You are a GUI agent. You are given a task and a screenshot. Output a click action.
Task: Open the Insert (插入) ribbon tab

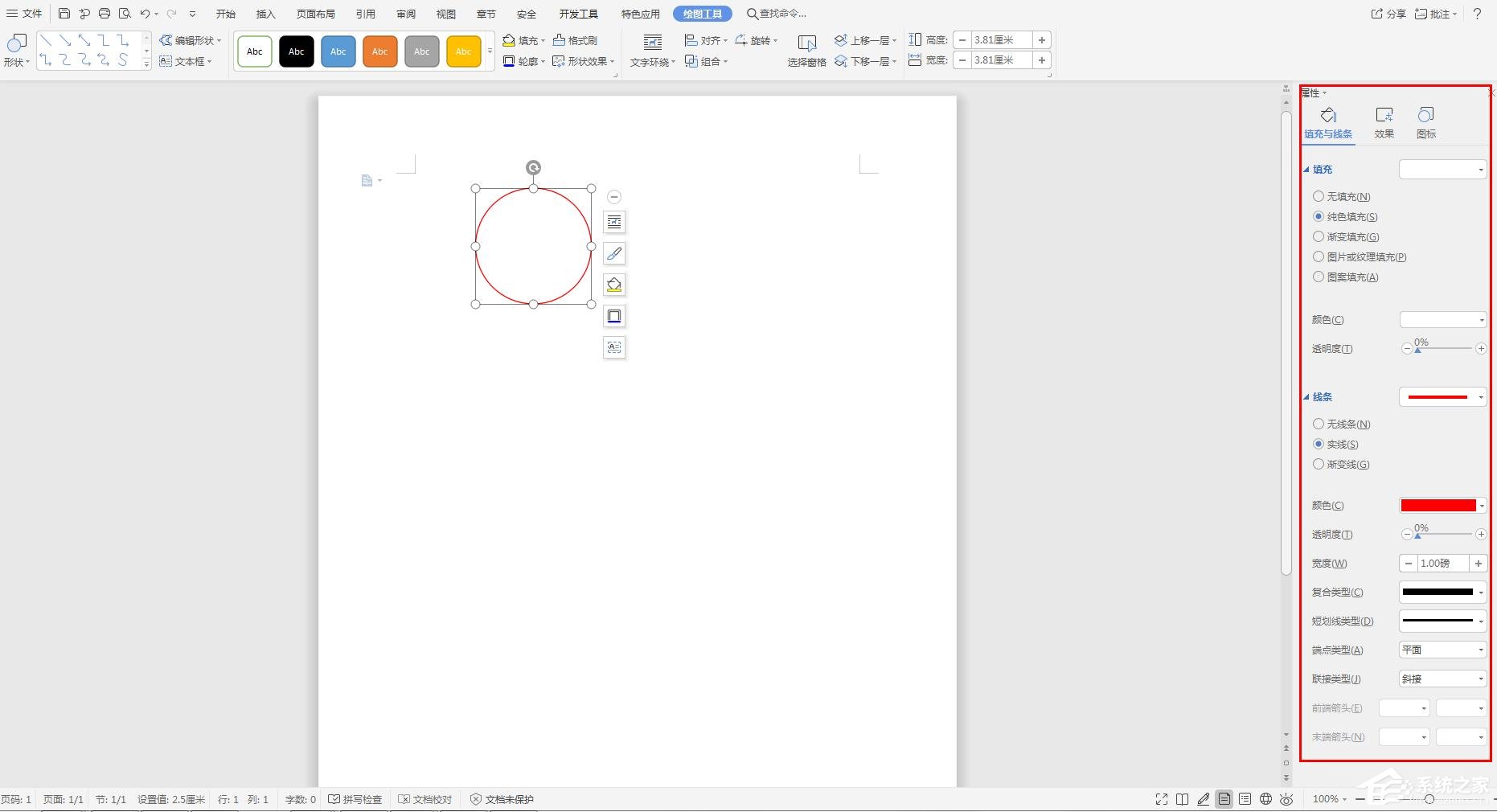265,14
